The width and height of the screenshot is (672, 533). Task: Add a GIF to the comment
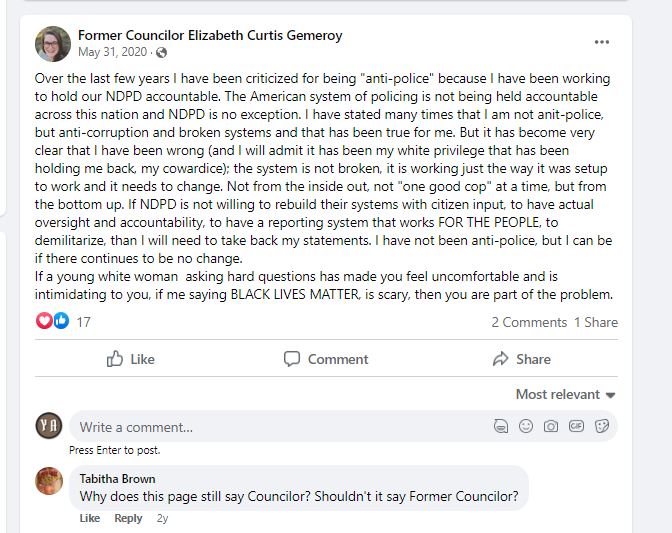[576, 426]
